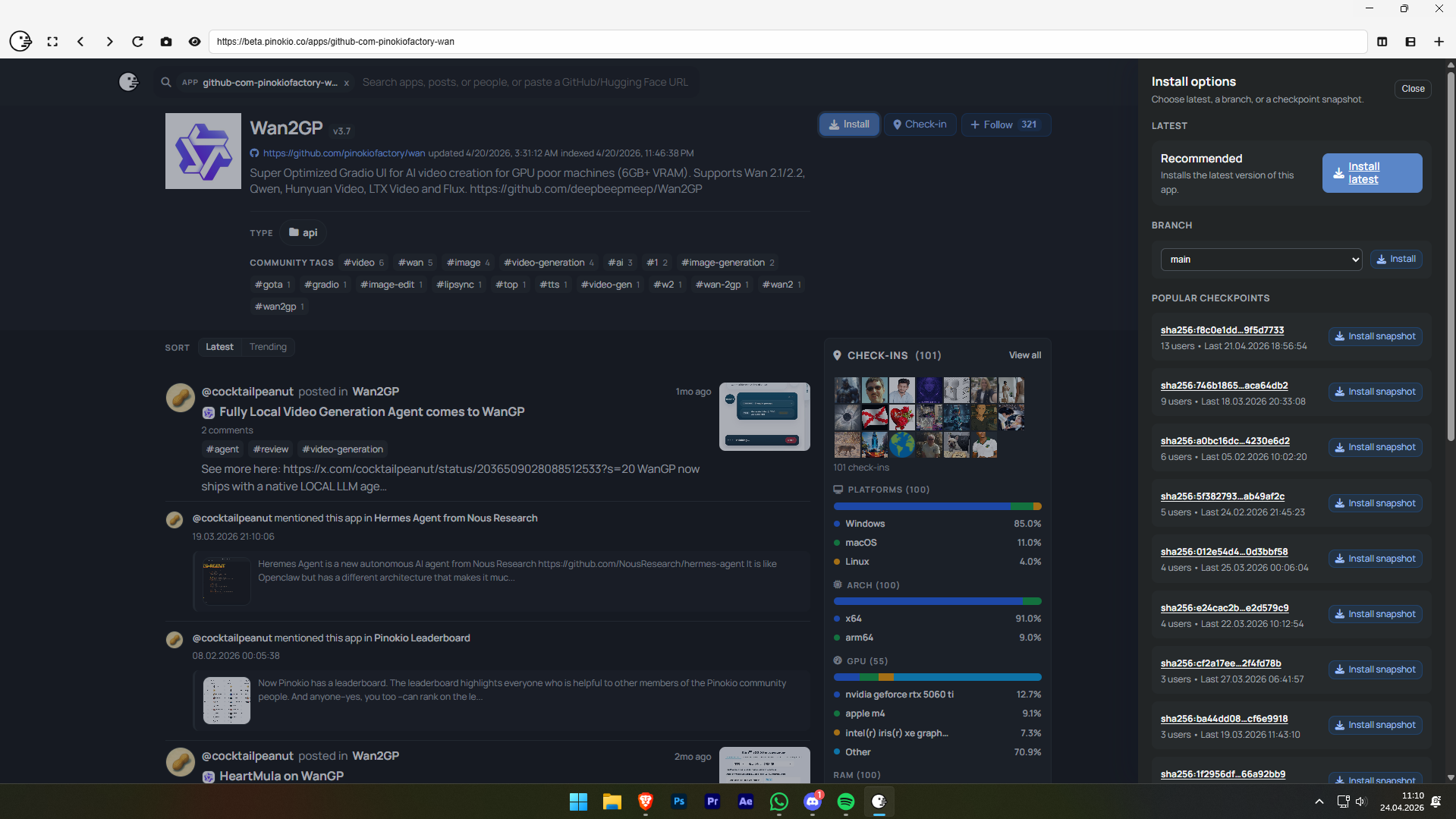Install snapshot for sha256:cf2a17ee
Screen dimensions: 1456x819
[x=1375, y=669]
